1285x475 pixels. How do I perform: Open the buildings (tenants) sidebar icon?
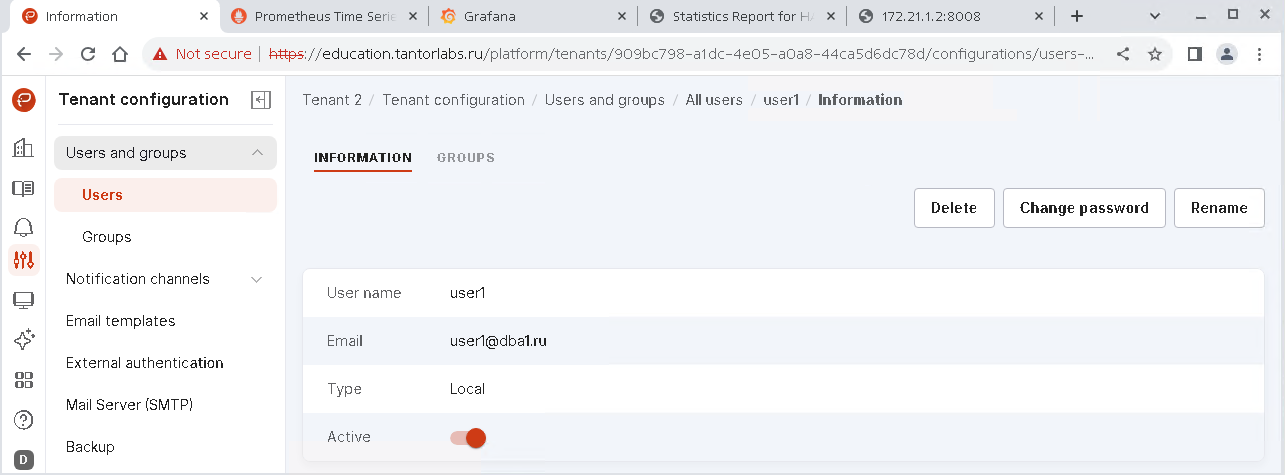click(24, 148)
